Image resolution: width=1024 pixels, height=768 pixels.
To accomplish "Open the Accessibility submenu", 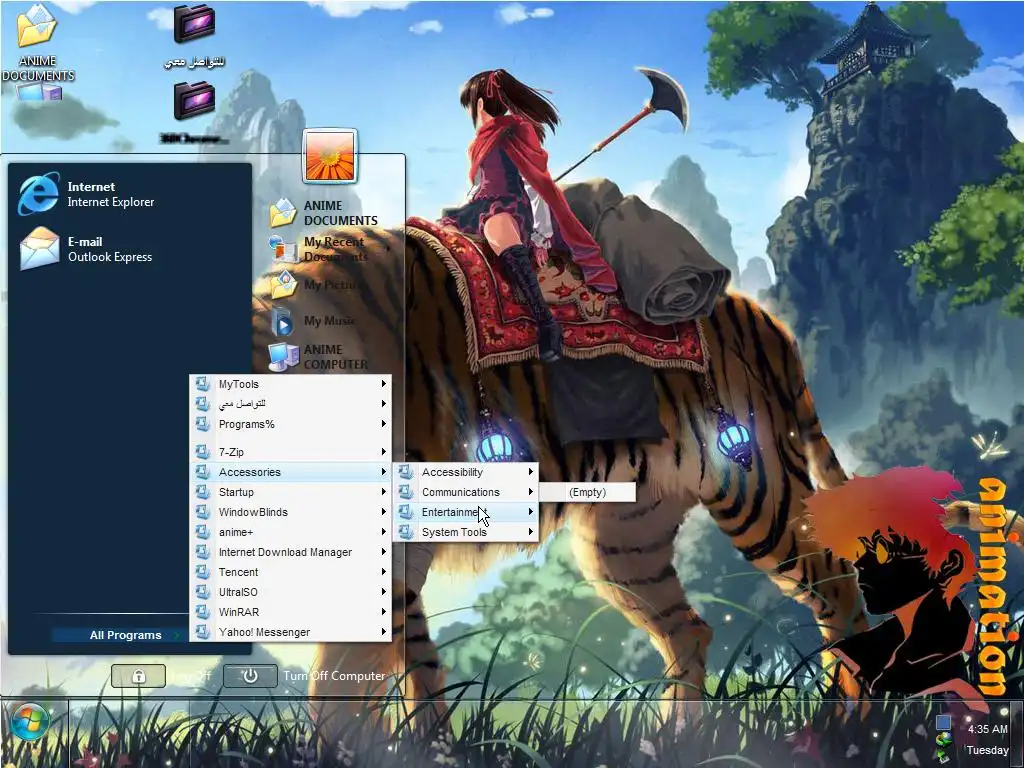I will [x=466, y=472].
